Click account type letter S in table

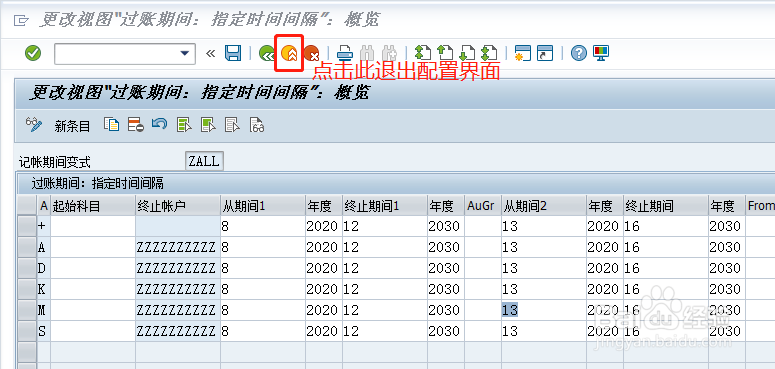point(42,331)
